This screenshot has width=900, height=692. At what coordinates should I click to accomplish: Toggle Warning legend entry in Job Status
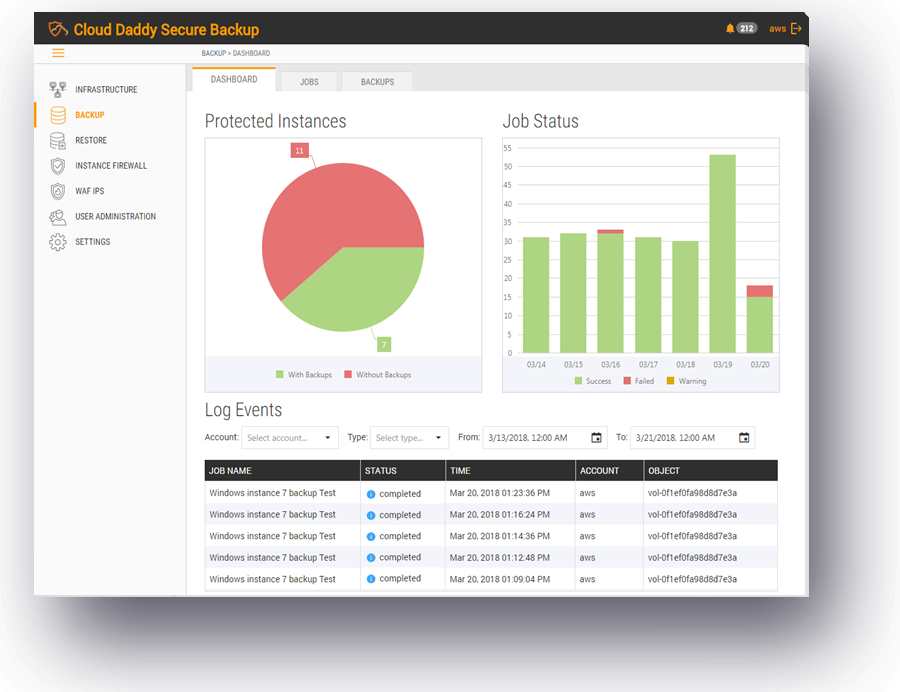click(x=686, y=381)
